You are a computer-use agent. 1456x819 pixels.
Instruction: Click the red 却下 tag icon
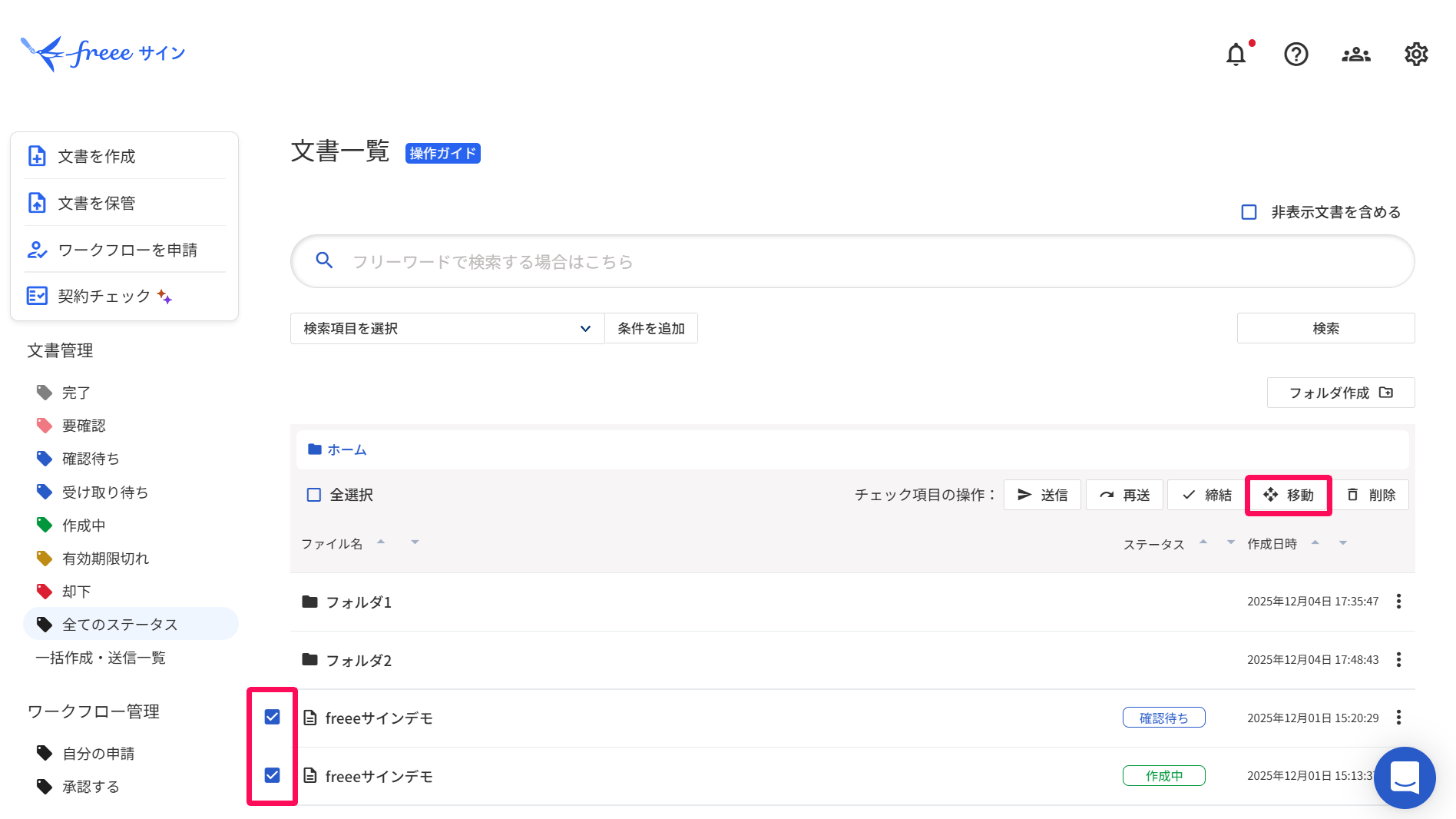coord(45,592)
